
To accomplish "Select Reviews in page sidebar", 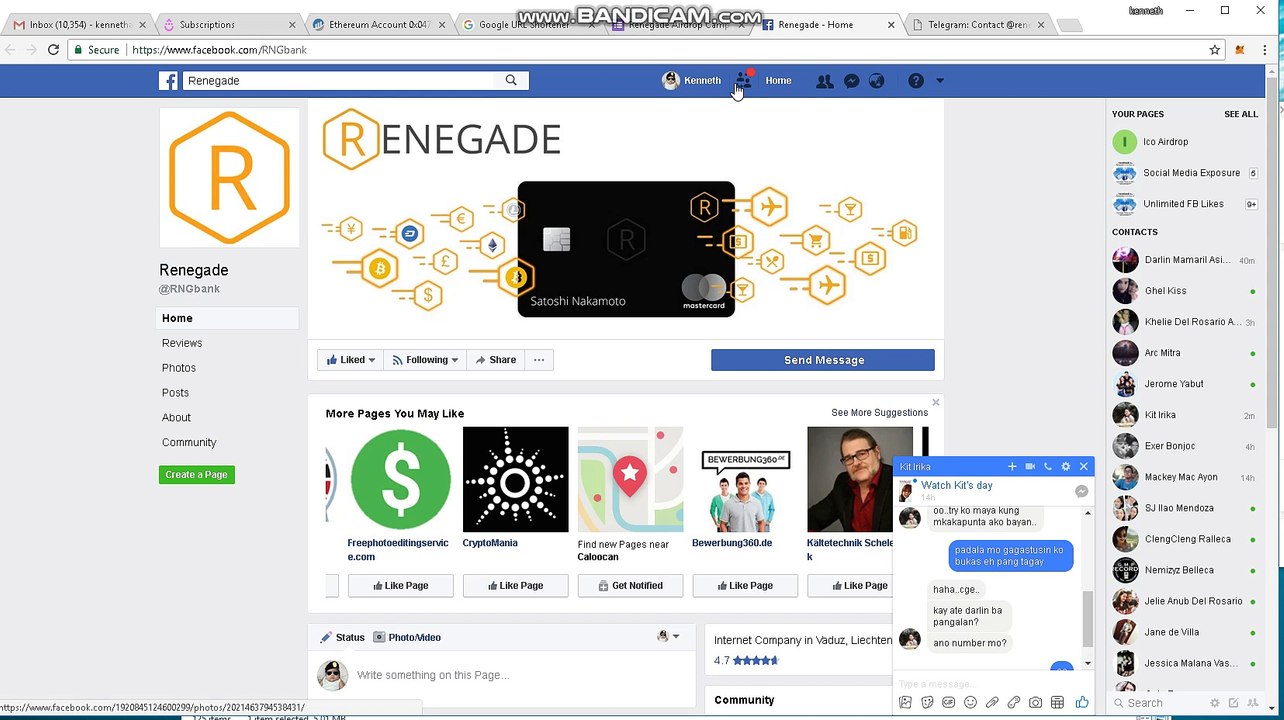I will [182, 343].
